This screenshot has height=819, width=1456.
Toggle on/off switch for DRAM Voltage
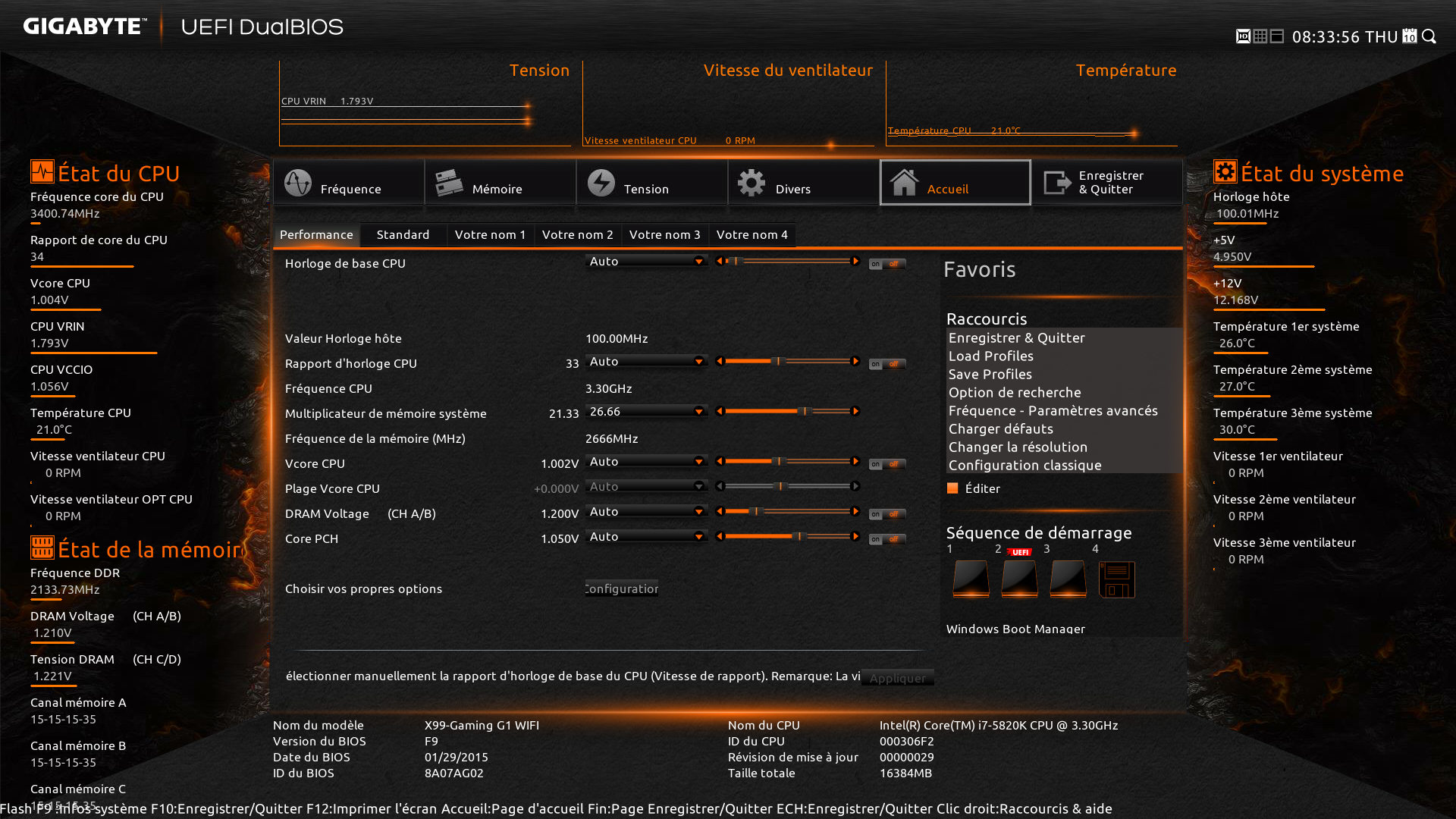tap(887, 514)
